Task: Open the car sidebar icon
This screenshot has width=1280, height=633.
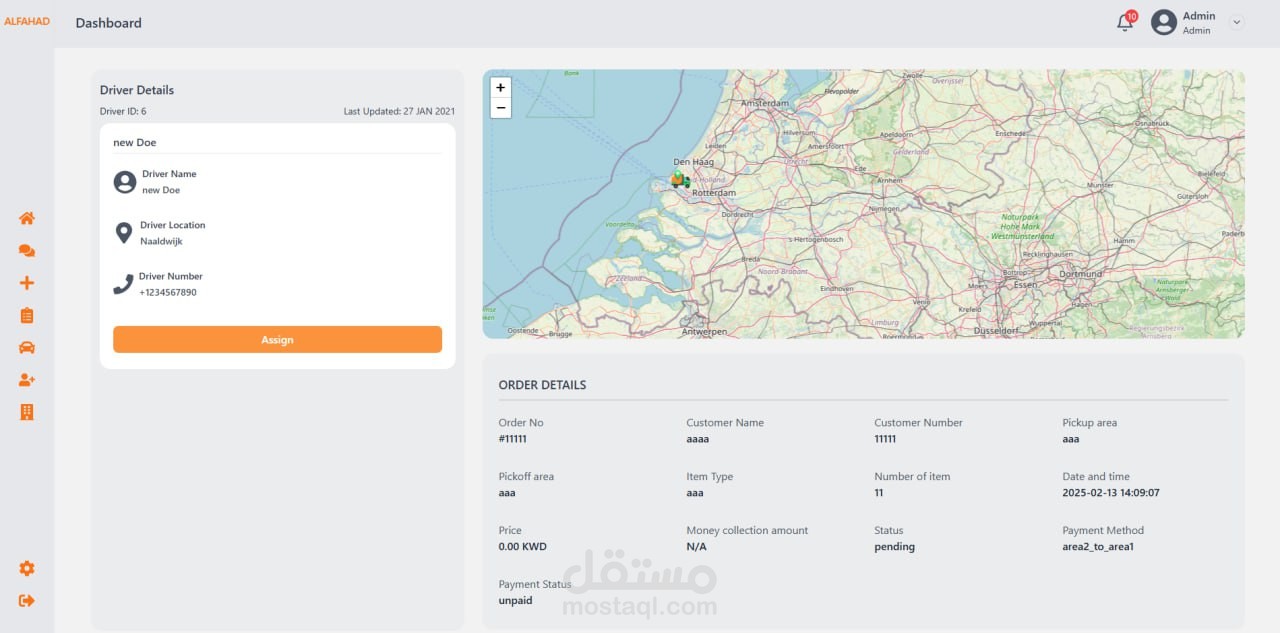Action: coord(27,347)
